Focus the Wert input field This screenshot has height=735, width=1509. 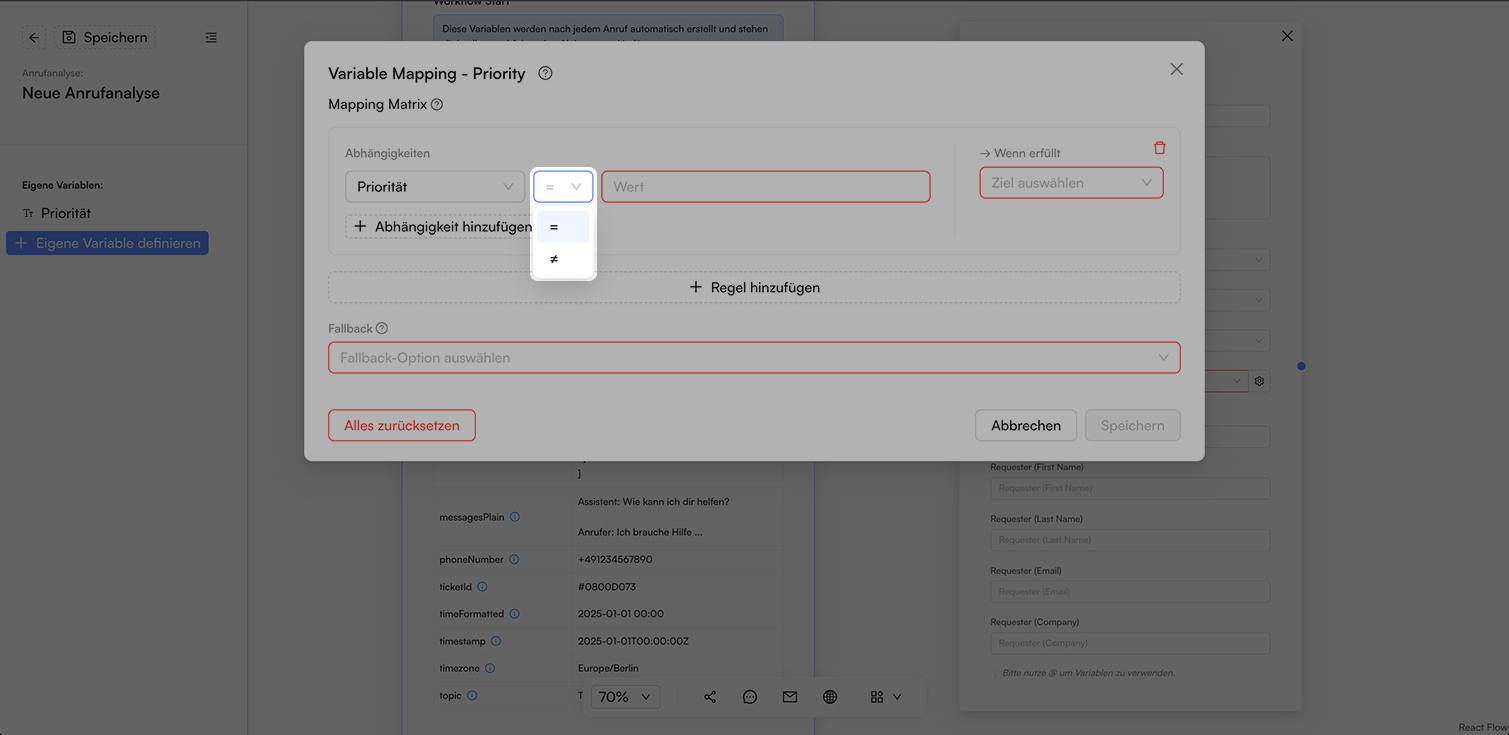click(x=766, y=187)
